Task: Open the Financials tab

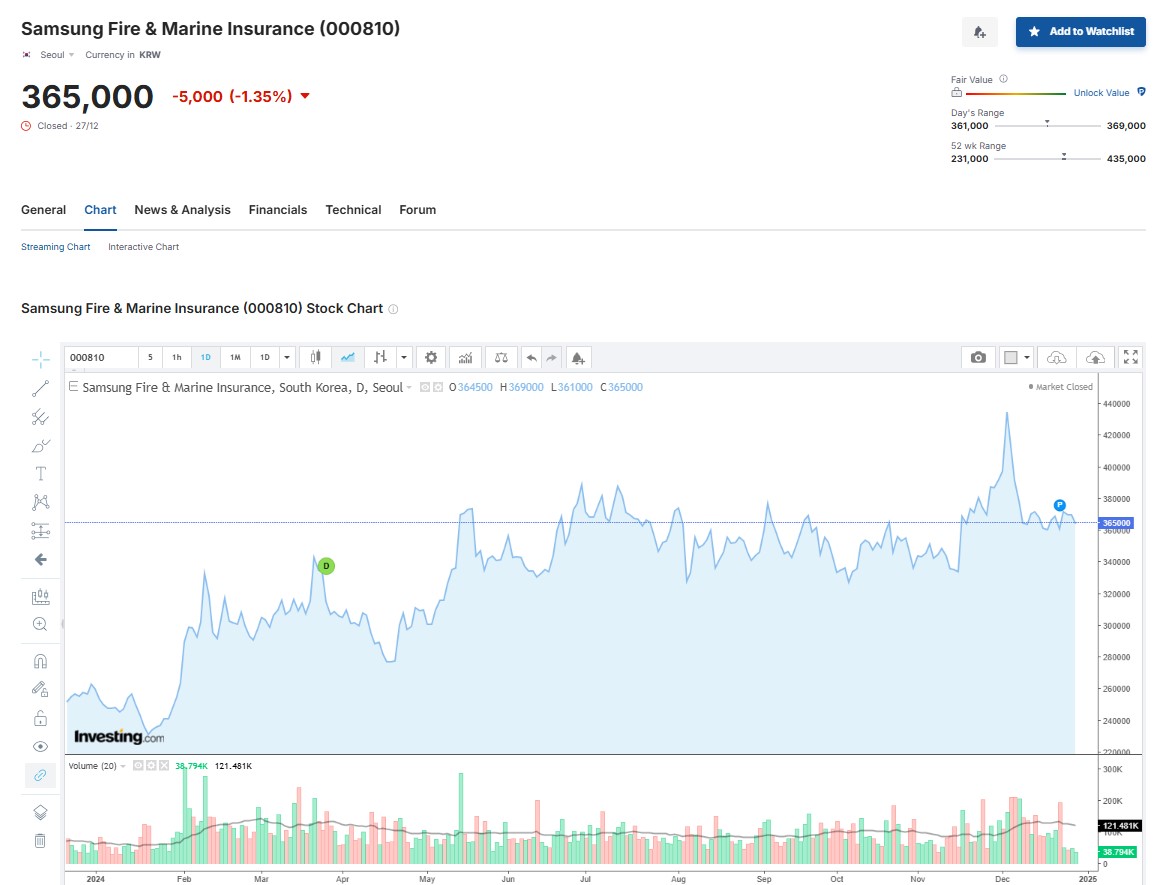Action: tap(278, 210)
